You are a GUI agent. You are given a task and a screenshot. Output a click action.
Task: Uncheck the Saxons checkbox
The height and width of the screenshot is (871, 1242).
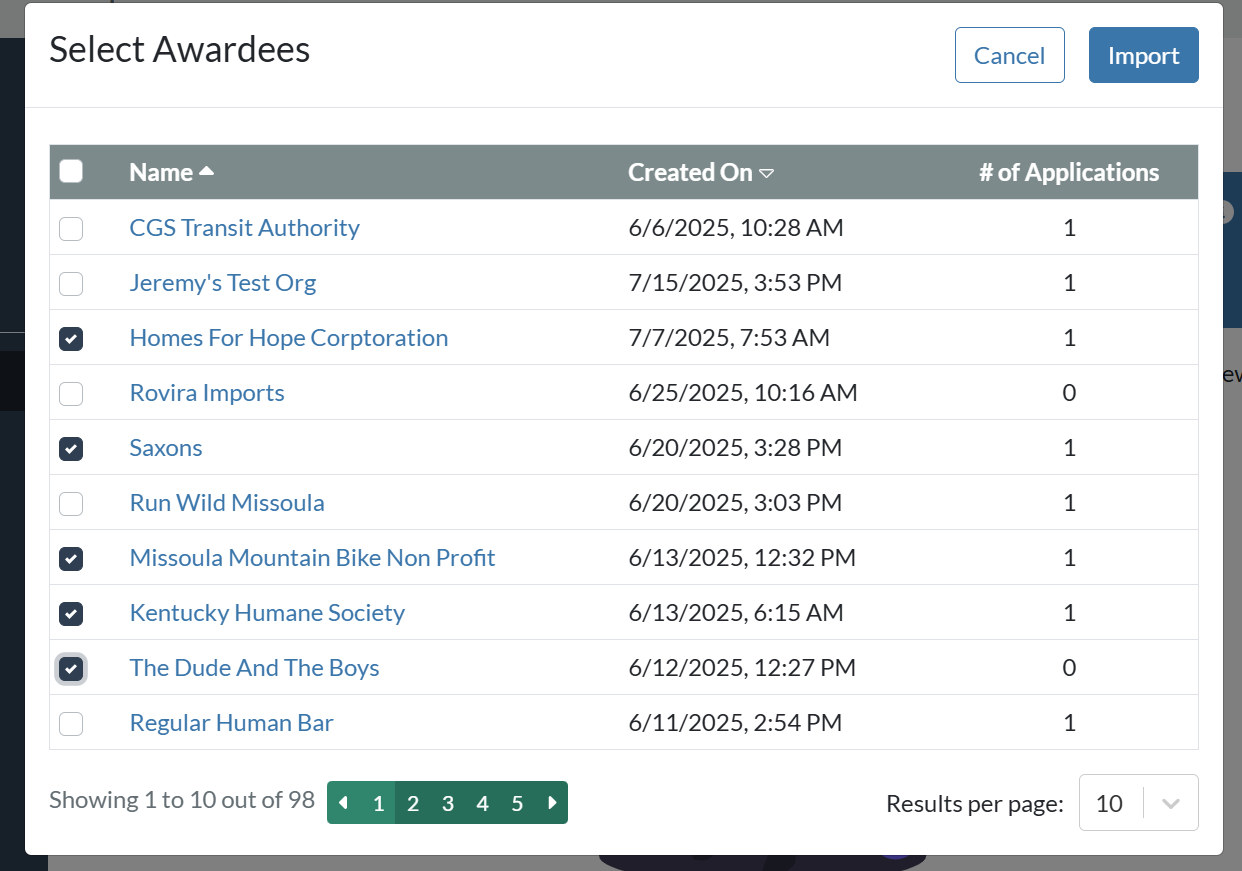71,449
